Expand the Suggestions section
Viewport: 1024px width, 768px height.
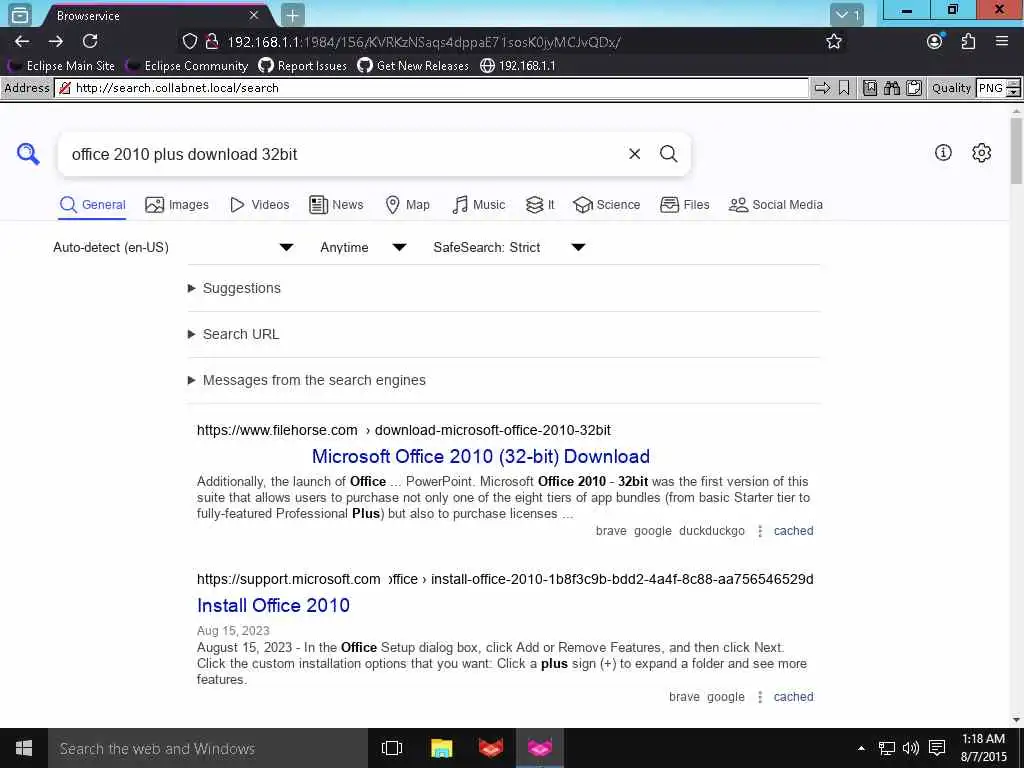point(234,288)
